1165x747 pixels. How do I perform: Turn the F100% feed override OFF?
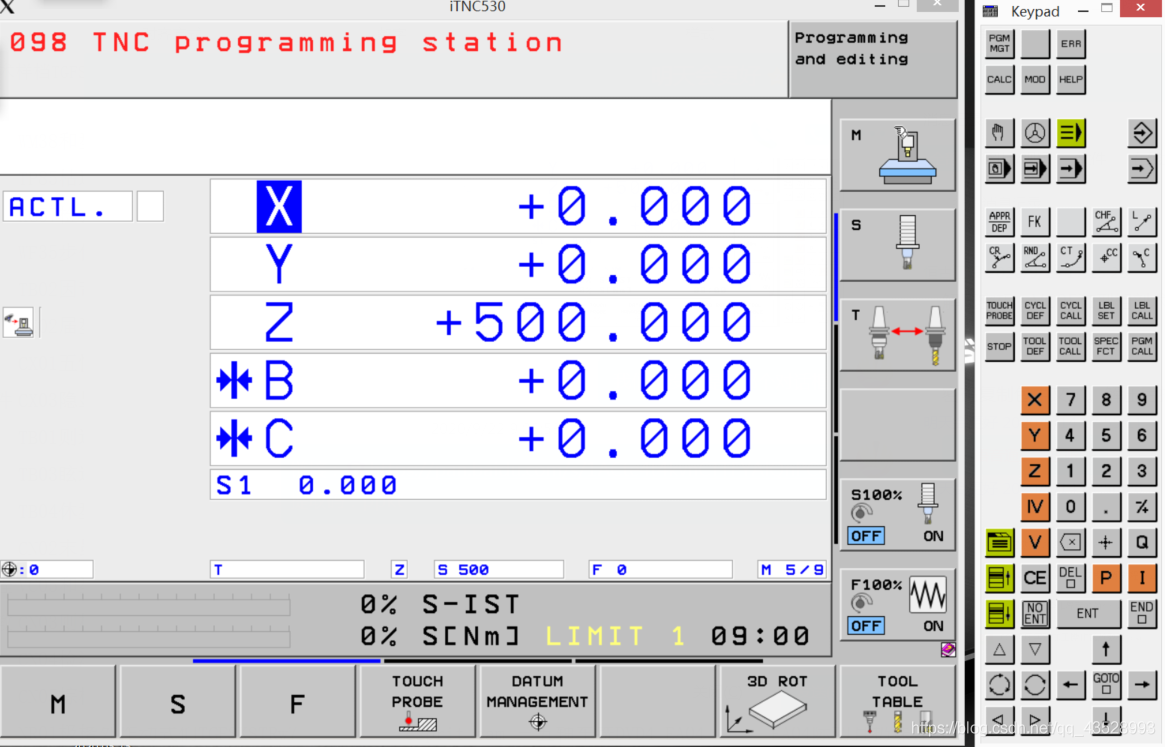866,626
